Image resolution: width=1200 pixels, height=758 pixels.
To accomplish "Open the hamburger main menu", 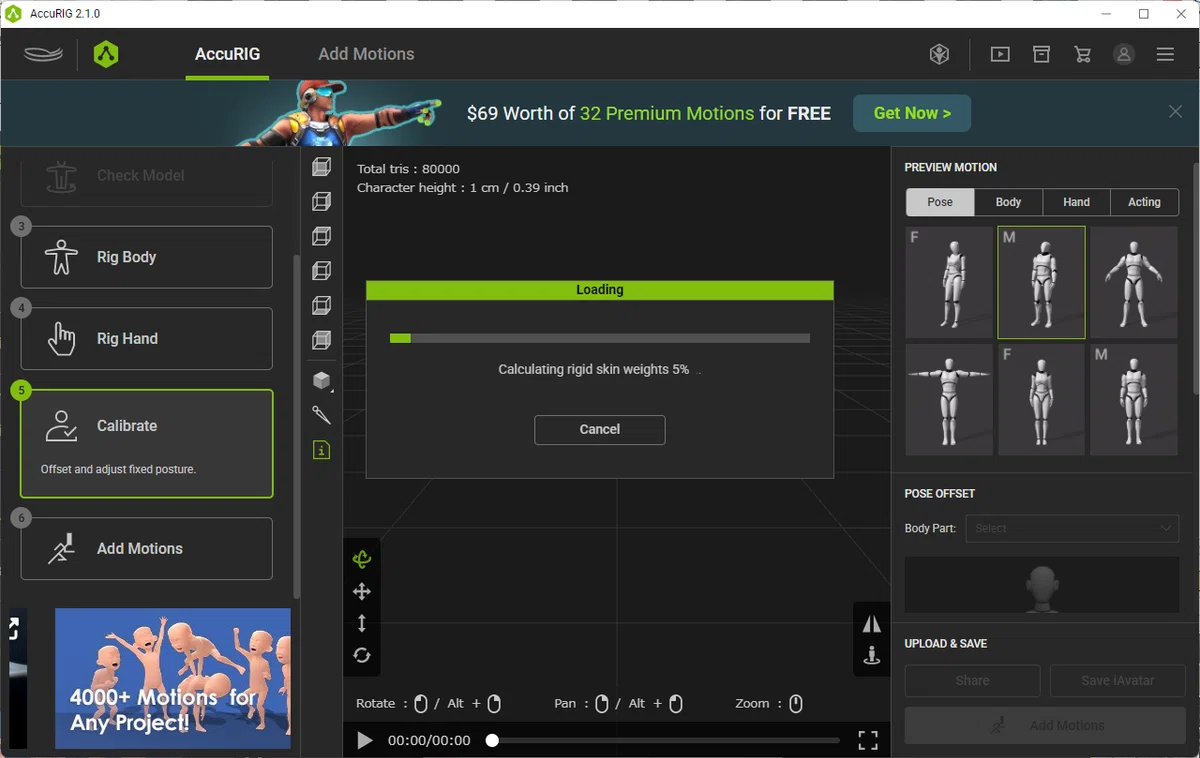I will (1165, 55).
